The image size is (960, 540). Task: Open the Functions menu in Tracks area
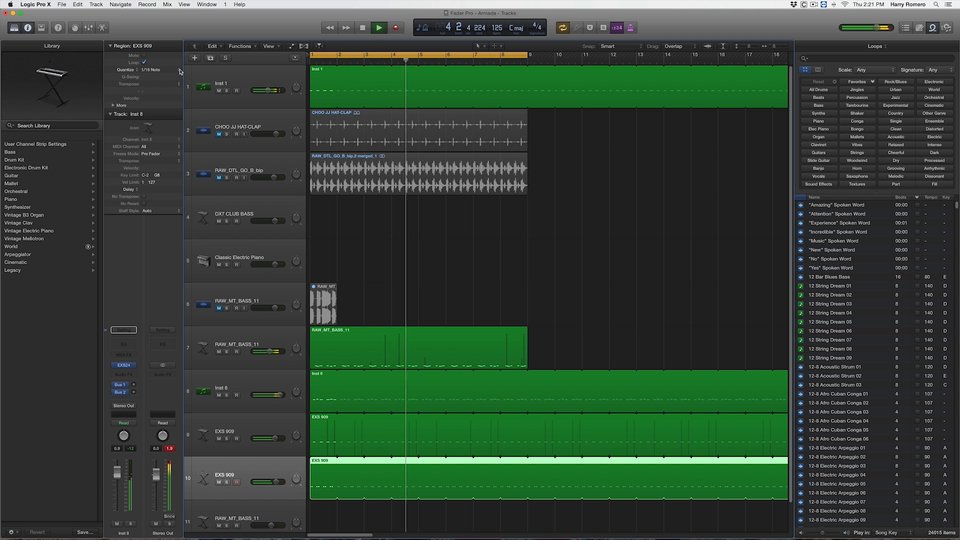click(242, 46)
